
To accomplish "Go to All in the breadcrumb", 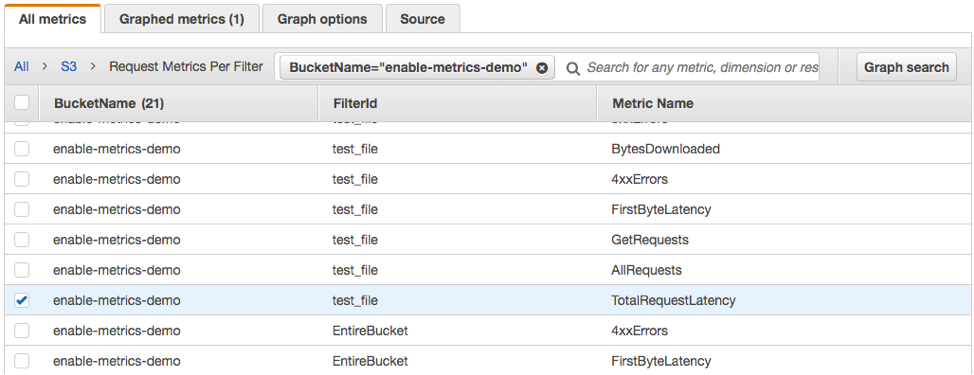I will coord(22,66).
